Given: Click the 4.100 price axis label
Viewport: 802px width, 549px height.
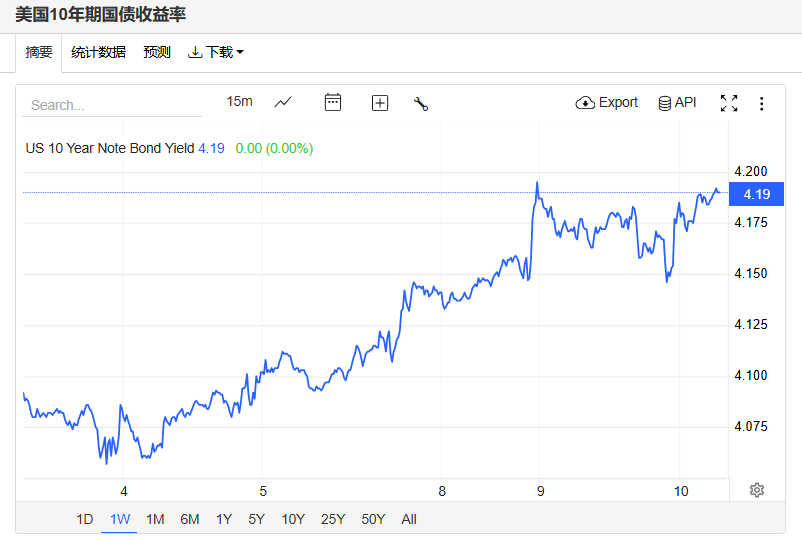Looking at the screenshot, I should pyautogui.click(x=751, y=375).
